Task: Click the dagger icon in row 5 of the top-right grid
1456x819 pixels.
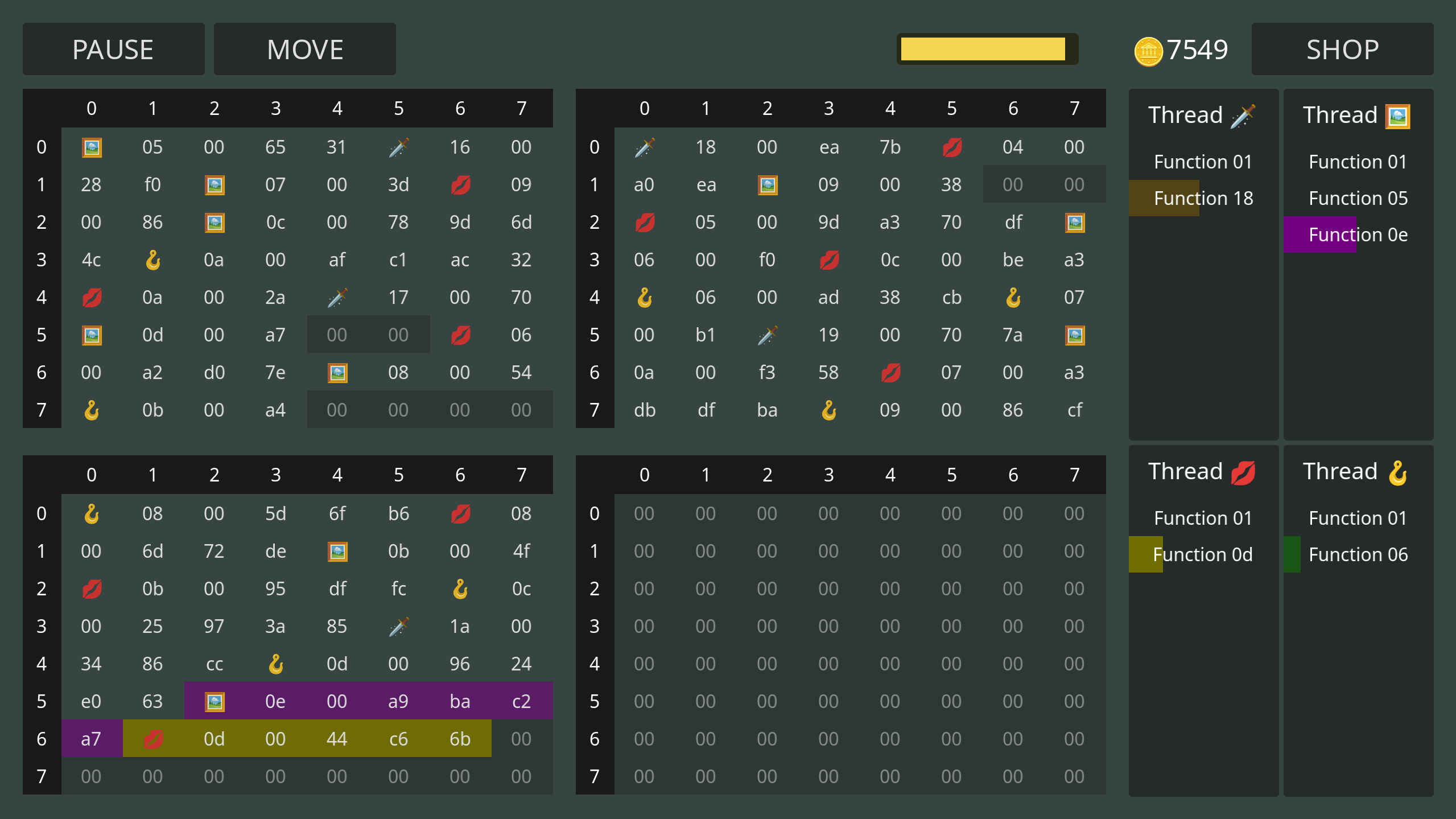Action: [768, 335]
